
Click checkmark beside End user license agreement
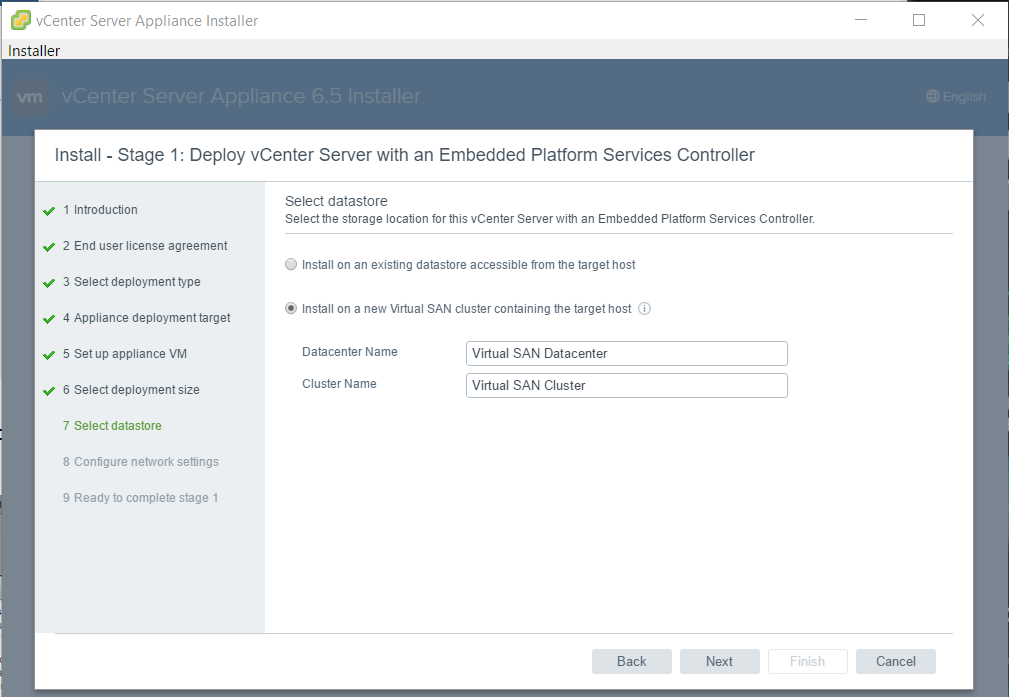tap(49, 247)
